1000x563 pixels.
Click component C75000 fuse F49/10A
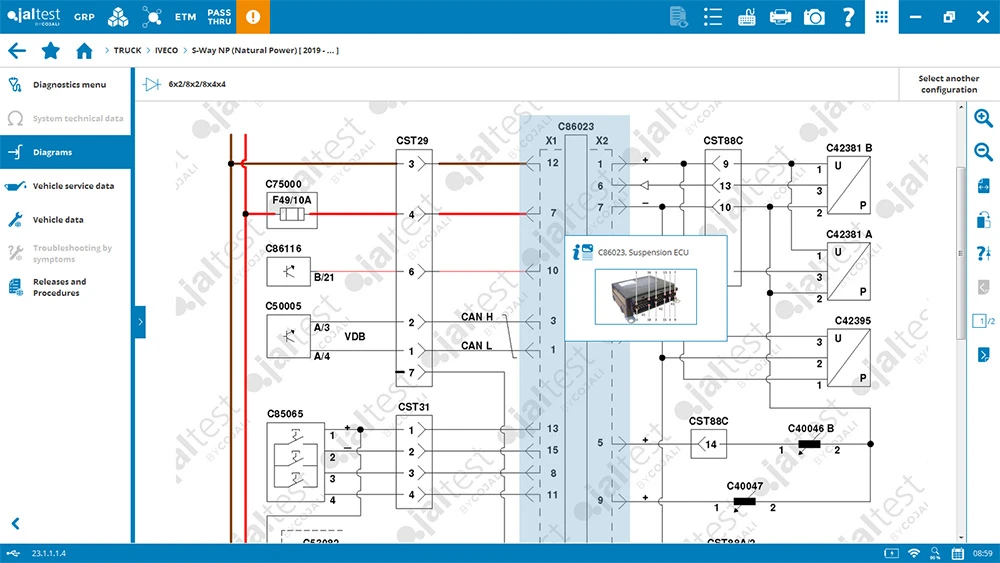pyautogui.click(x=291, y=210)
